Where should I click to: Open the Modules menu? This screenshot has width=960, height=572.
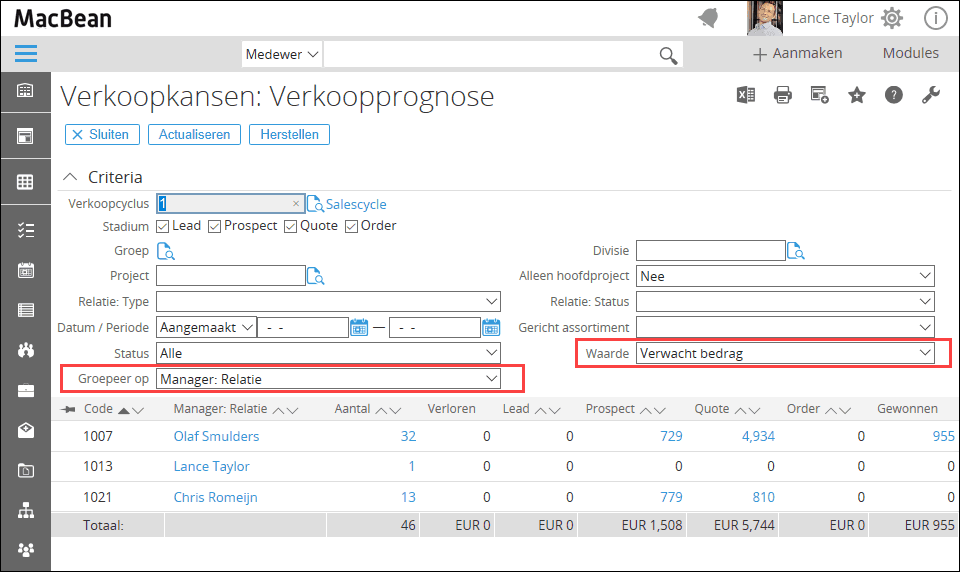click(910, 53)
